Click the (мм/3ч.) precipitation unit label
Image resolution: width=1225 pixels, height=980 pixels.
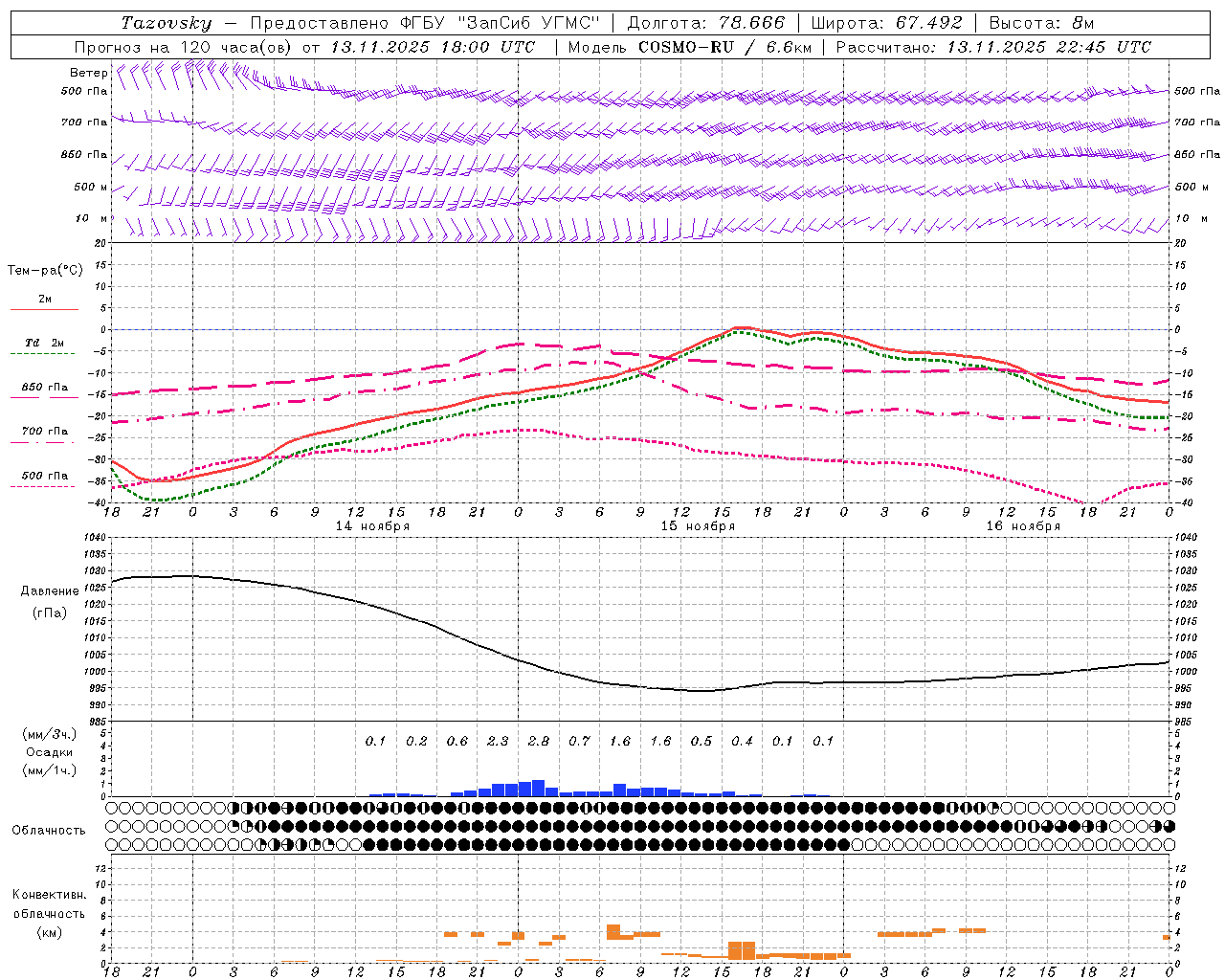50,734
